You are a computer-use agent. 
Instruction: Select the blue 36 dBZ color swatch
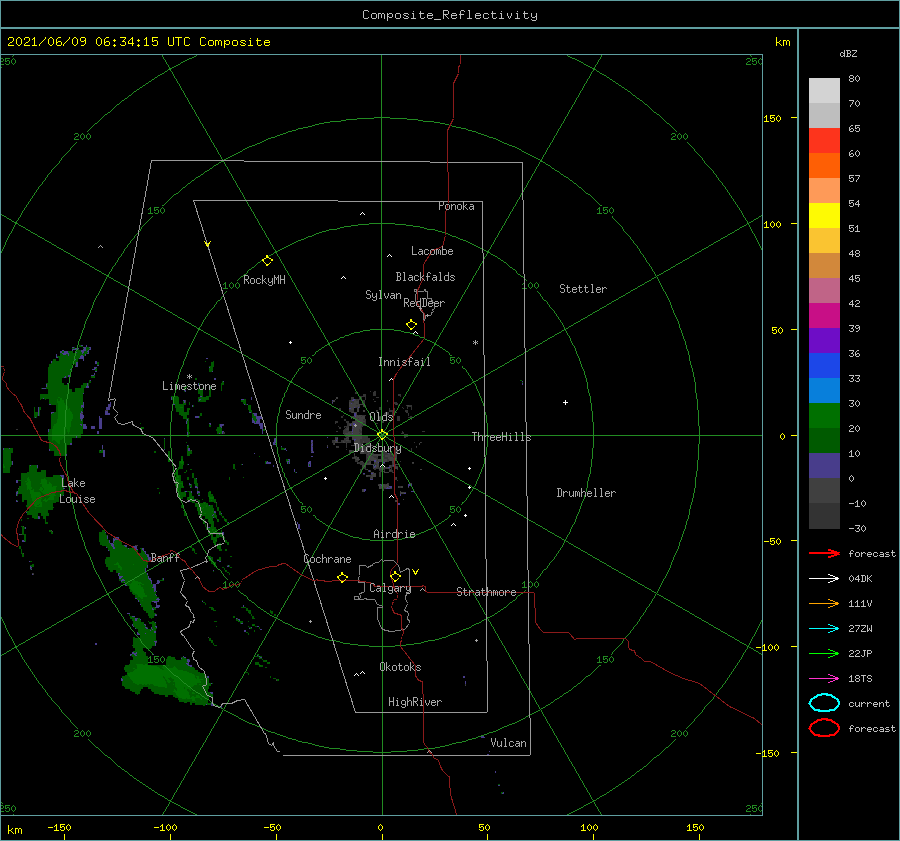coord(824,366)
